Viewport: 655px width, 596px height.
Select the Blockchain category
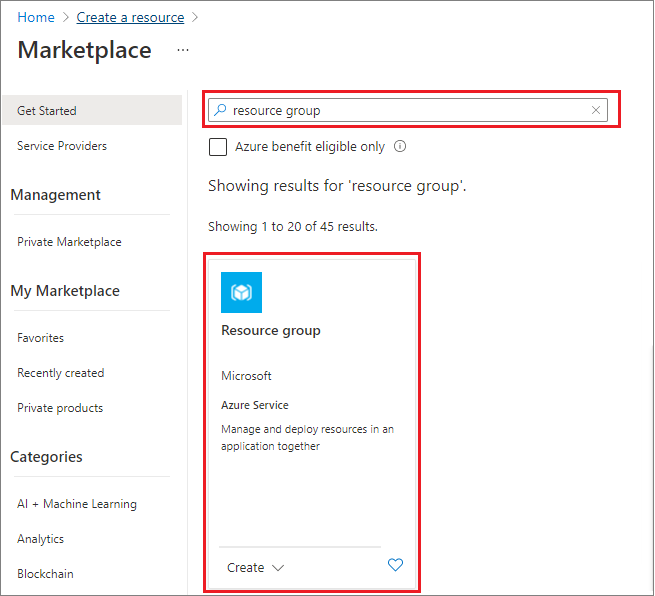point(45,574)
